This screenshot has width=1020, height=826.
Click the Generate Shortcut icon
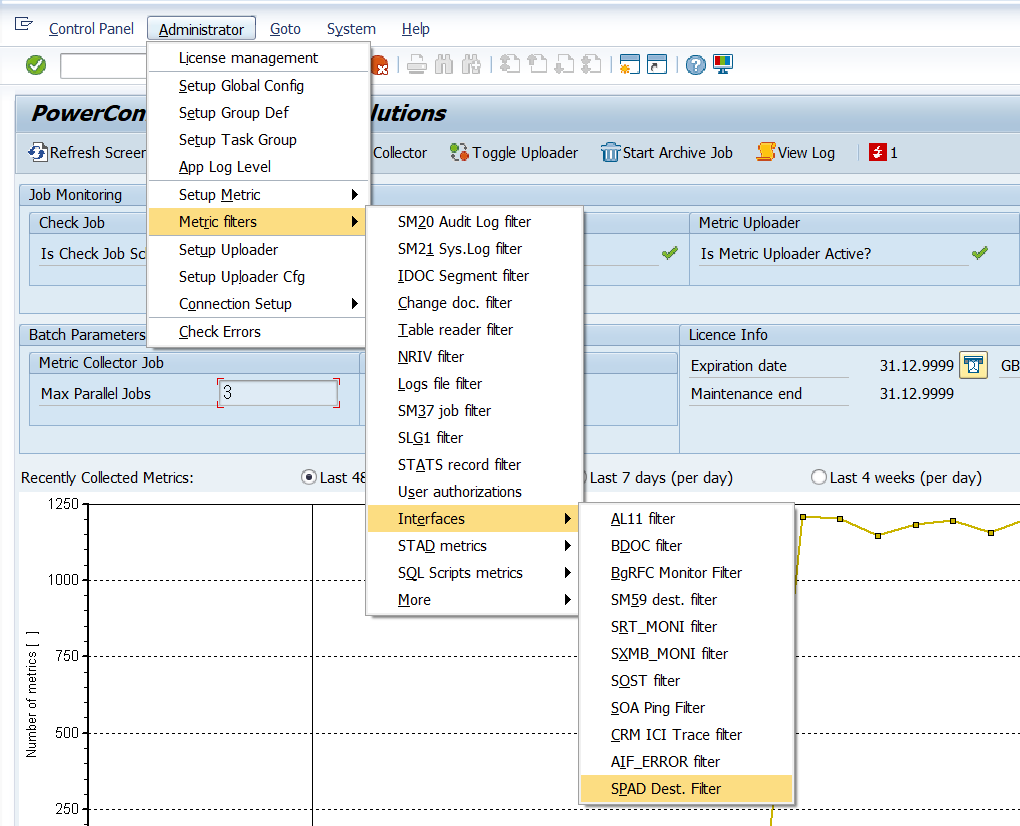(656, 65)
